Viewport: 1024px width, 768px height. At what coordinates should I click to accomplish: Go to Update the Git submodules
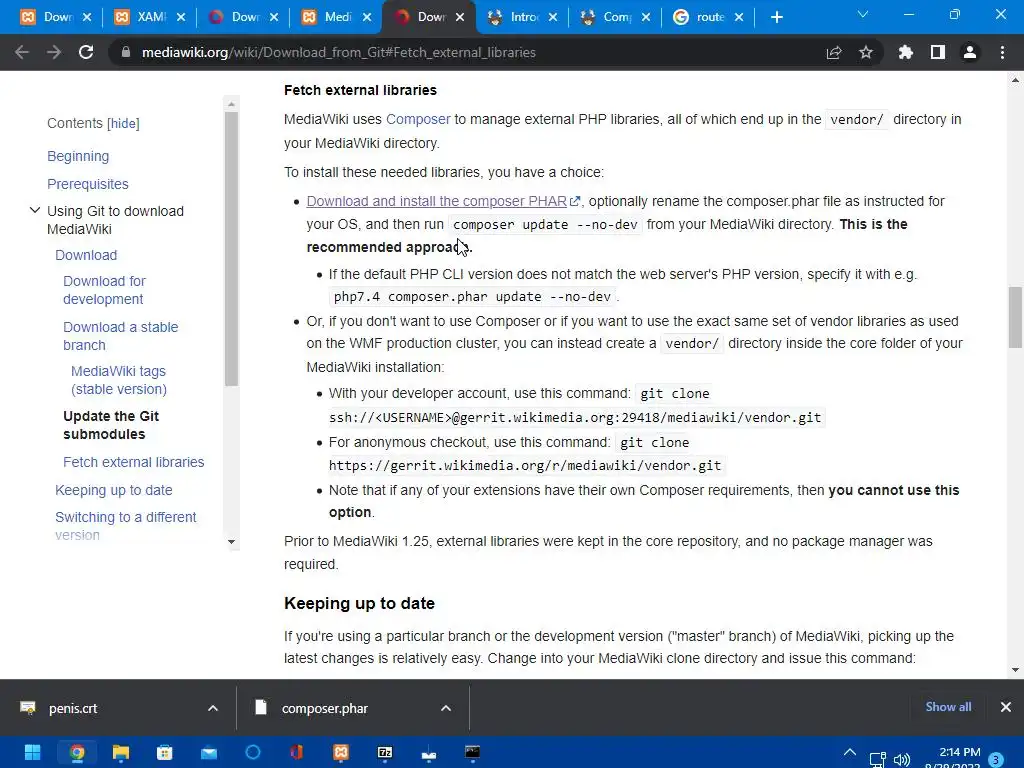tap(111, 425)
